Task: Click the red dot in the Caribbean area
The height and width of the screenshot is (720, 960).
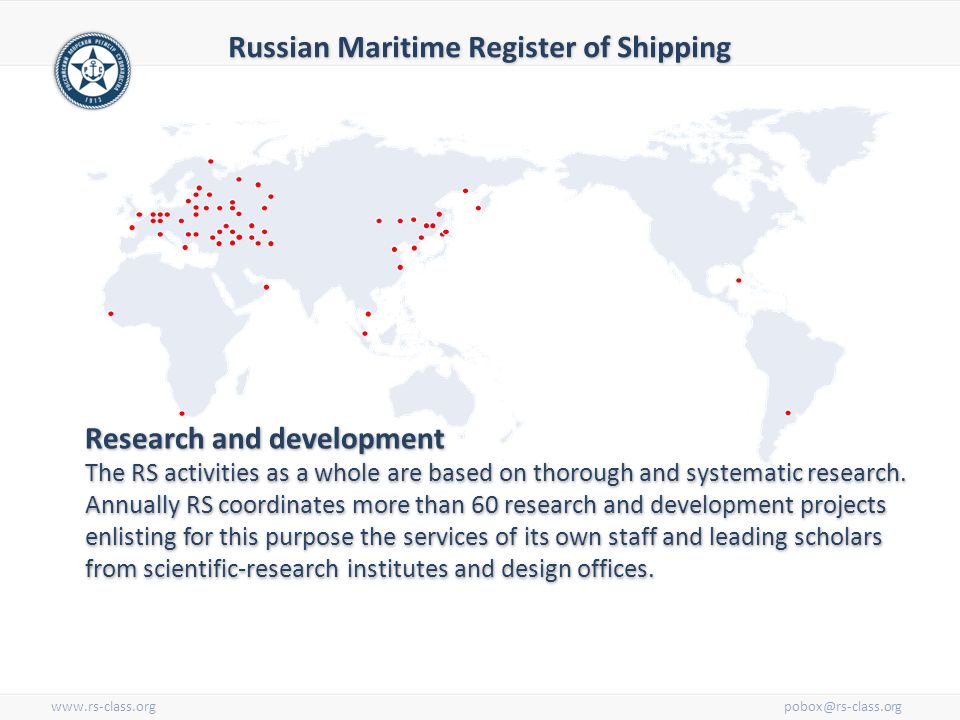Action: click(x=738, y=280)
